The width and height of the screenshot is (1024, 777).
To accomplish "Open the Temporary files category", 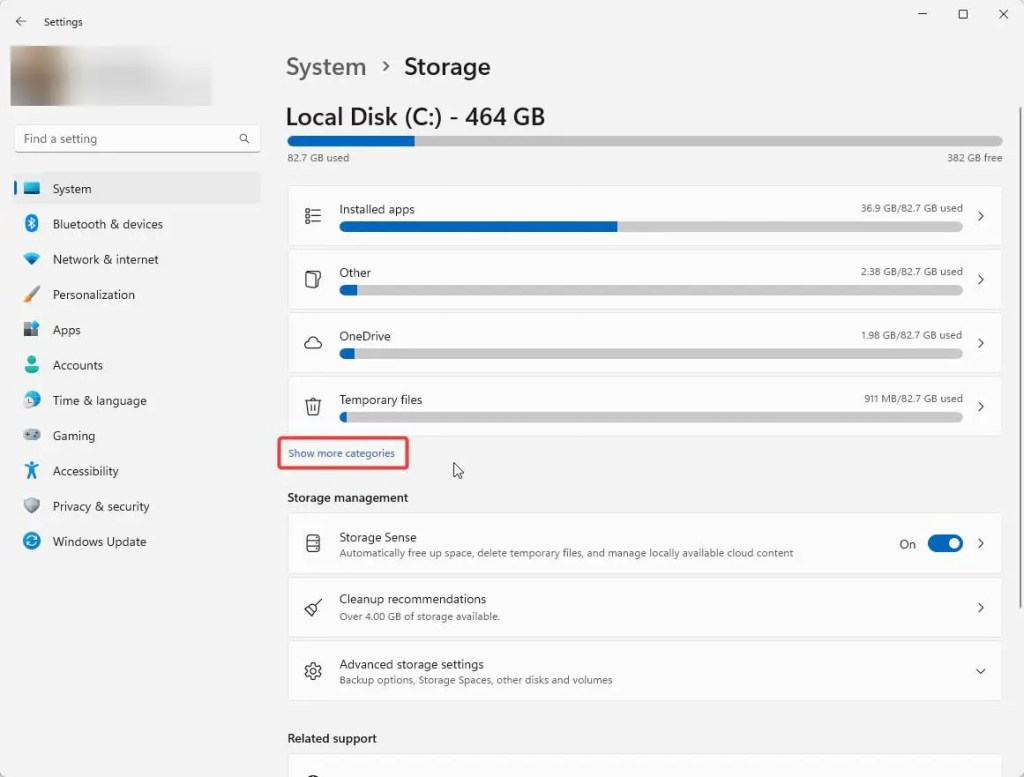I will (x=645, y=406).
